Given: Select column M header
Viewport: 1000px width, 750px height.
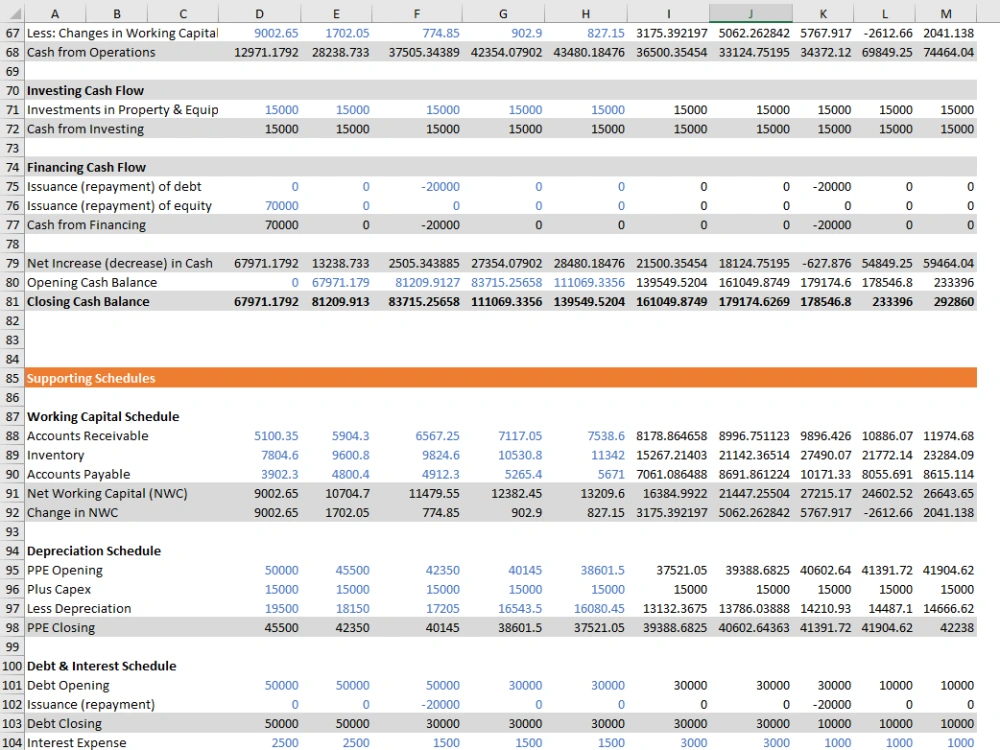Looking at the screenshot, I should click(946, 13).
